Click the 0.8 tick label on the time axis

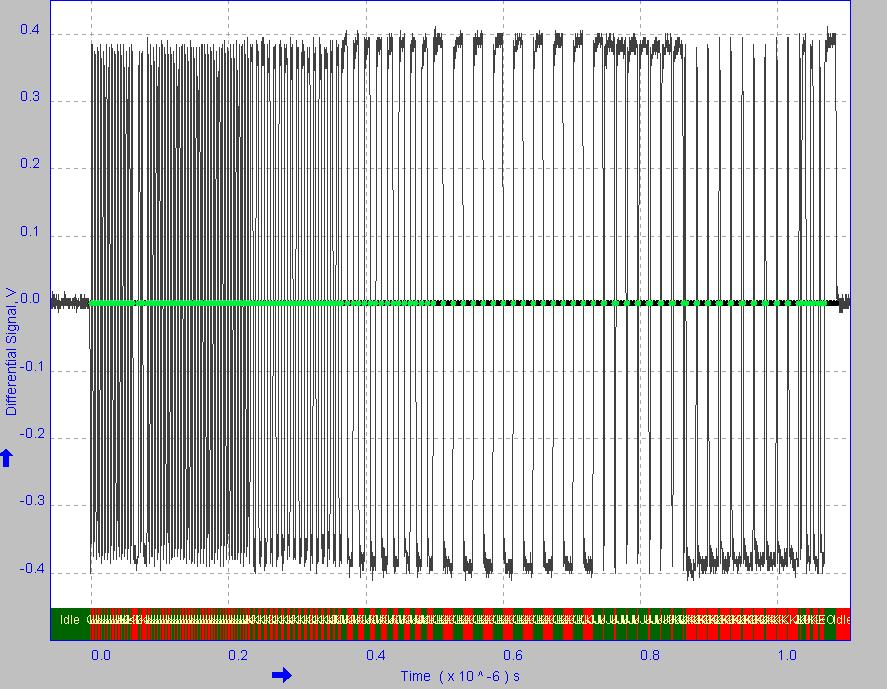coord(650,655)
